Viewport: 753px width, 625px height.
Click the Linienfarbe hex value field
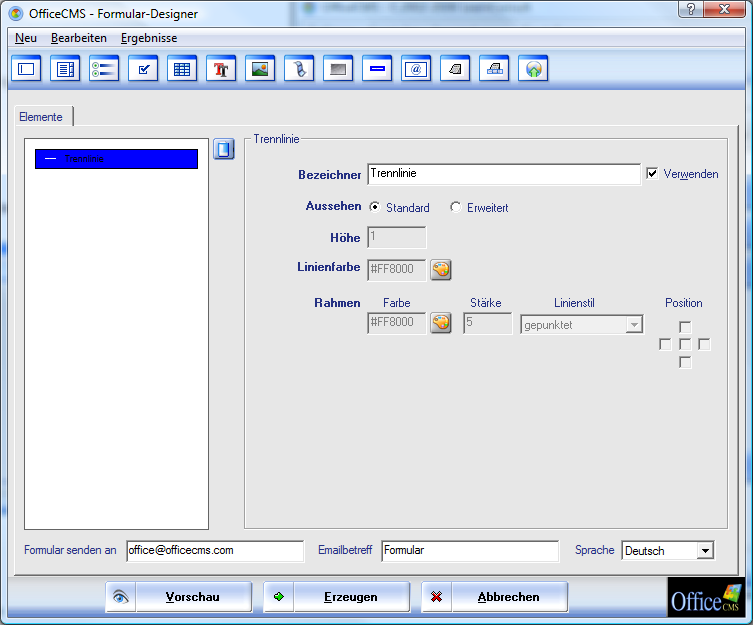397,270
